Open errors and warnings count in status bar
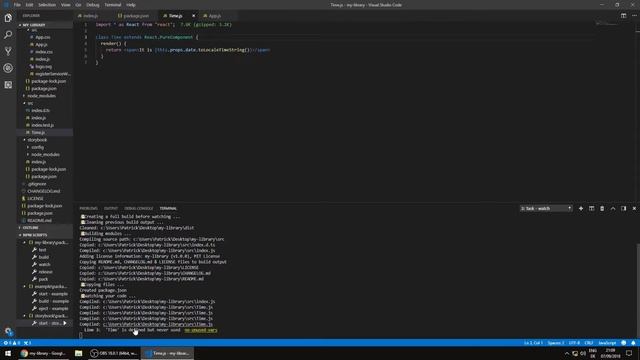640x360 pixels. [x=12, y=343]
